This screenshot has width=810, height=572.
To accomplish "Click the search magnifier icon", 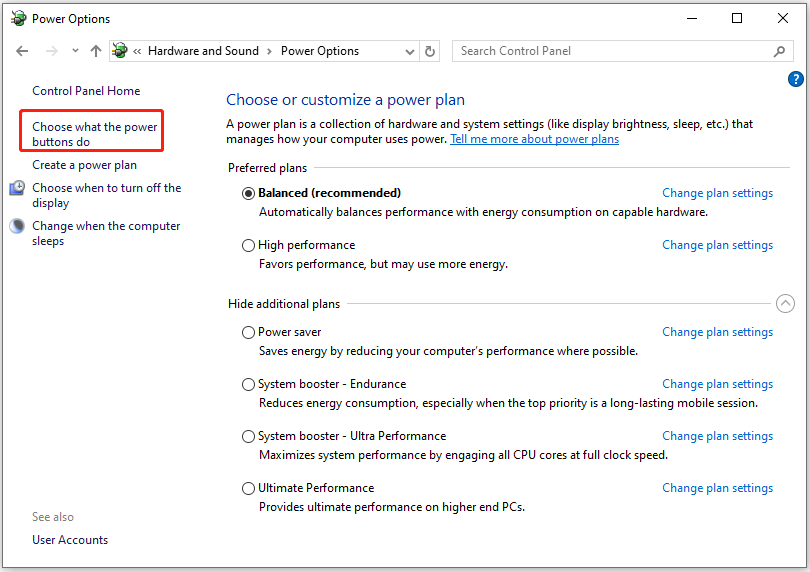I will click(780, 51).
